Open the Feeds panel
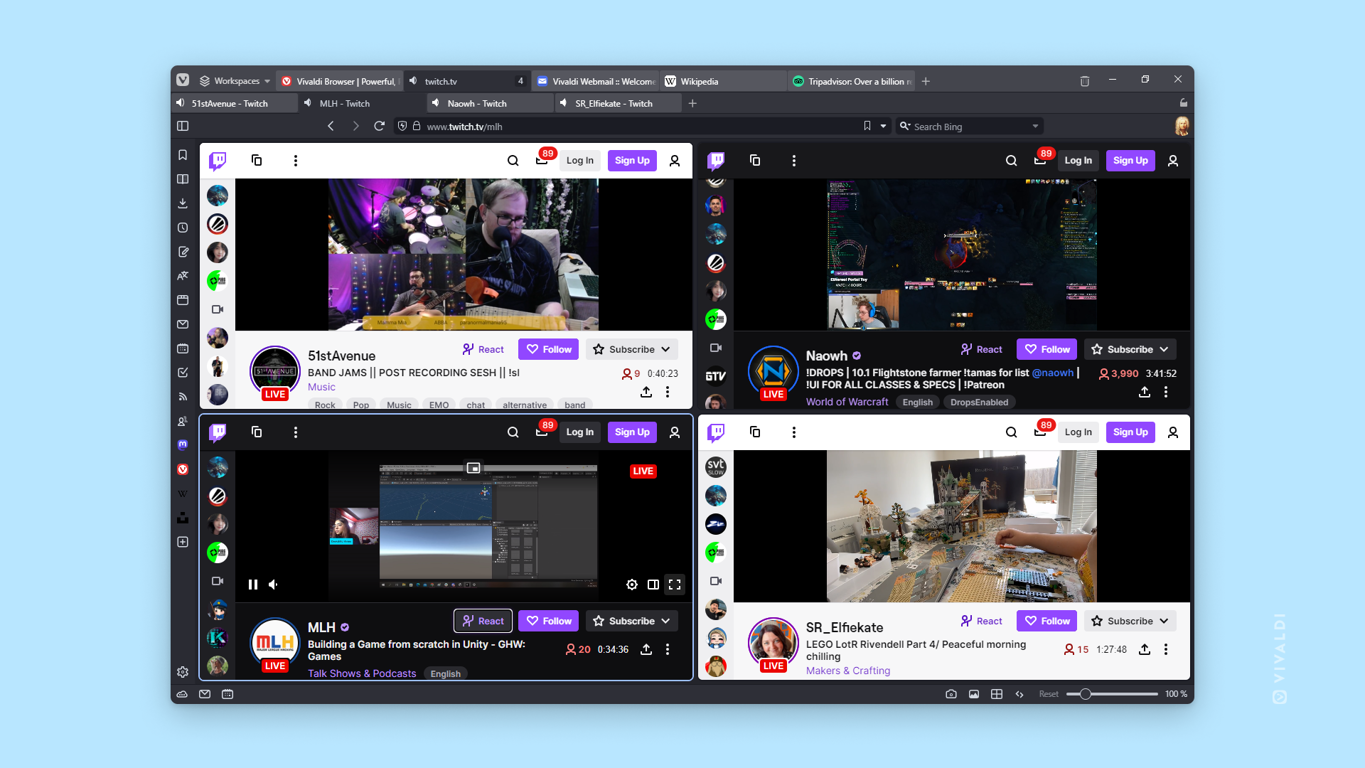This screenshot has height=768, width=1365. coord(183,397)
